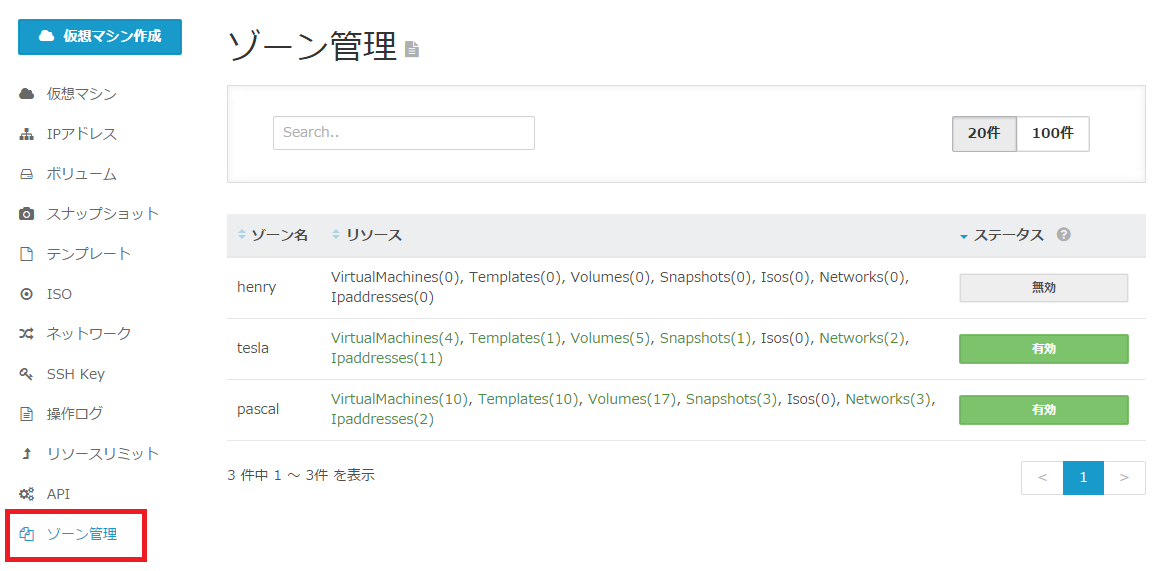Click into the Search field
This screenshot has height=571, width=1172.
[x=403, y=133]
